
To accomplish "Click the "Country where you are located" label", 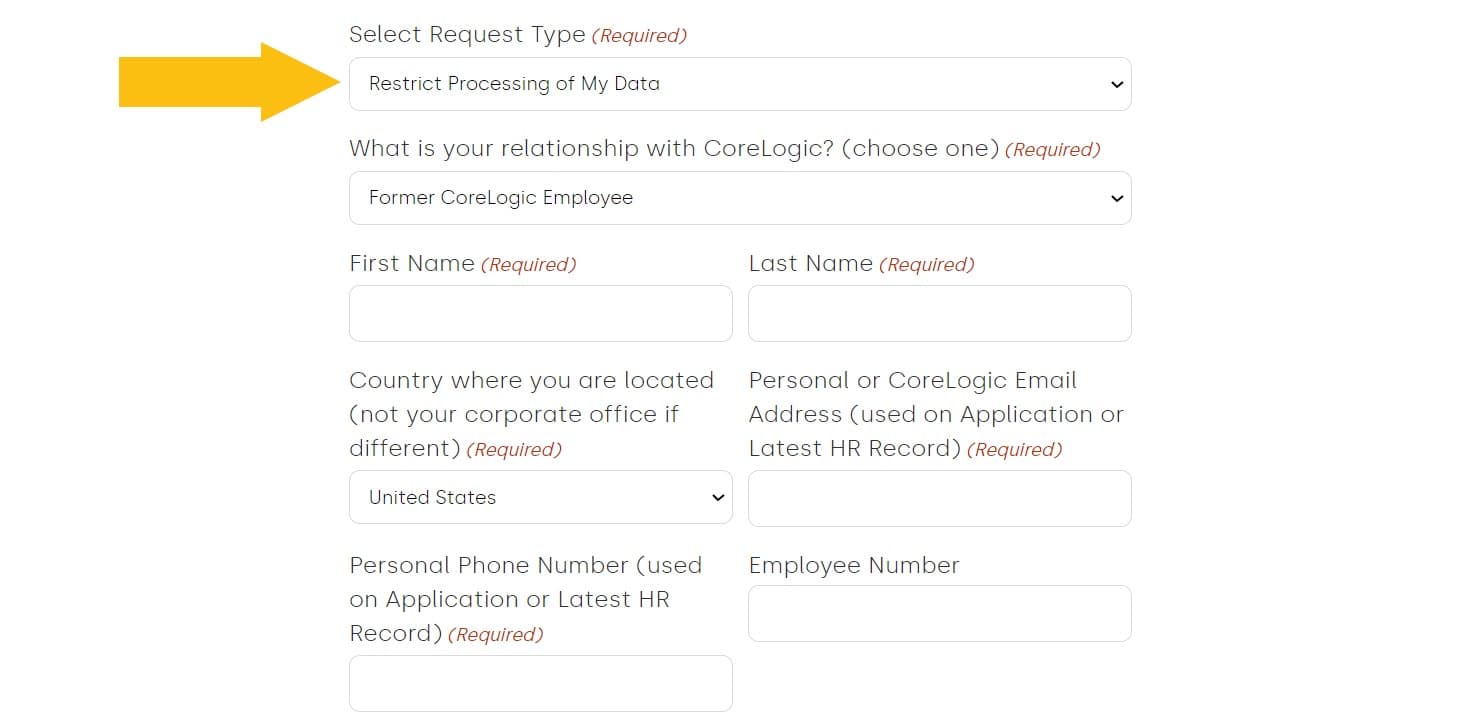I will tap(531, 381).
